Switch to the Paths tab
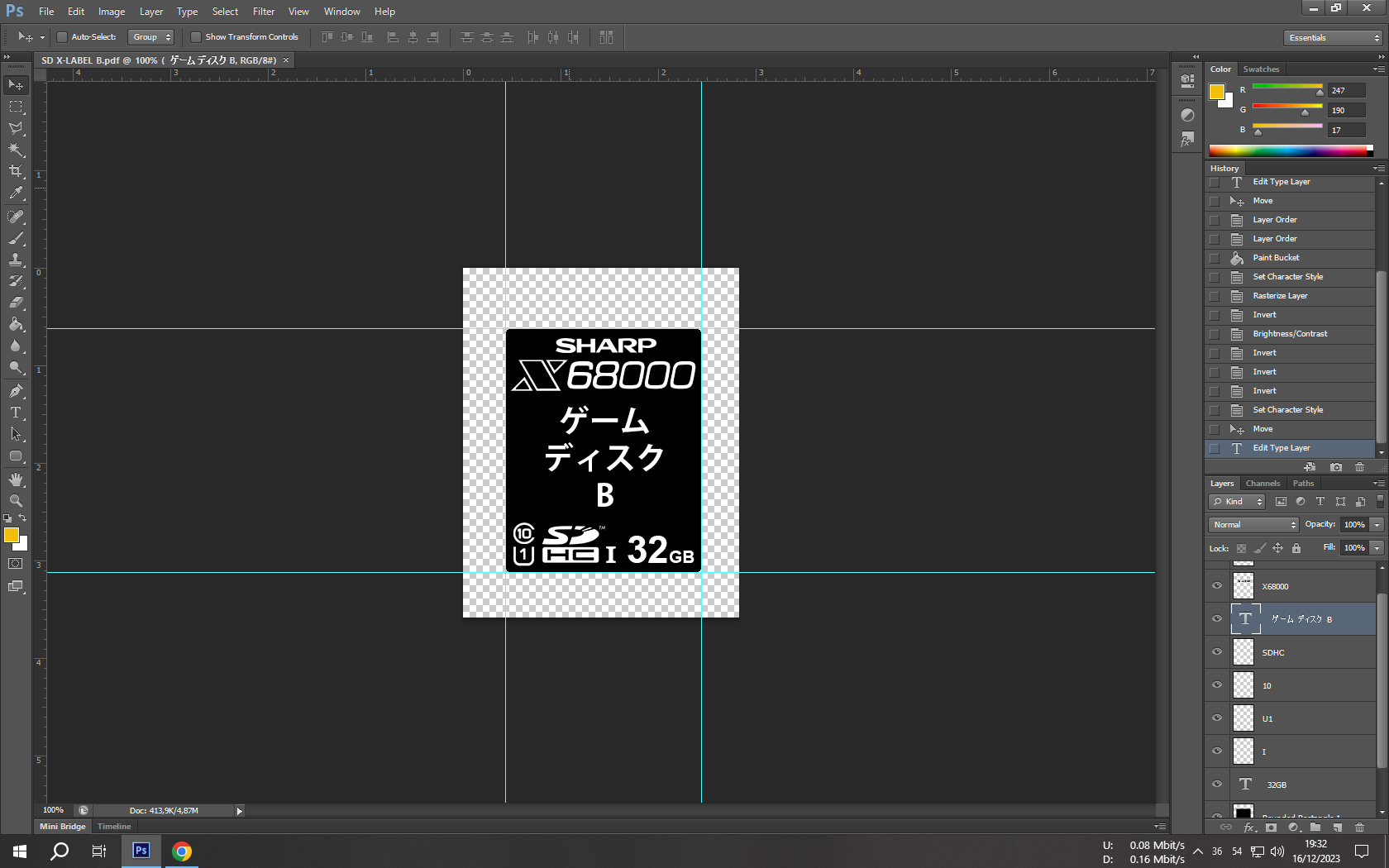The height and width of the screenshot is (868, 1389). (1304, 484)
